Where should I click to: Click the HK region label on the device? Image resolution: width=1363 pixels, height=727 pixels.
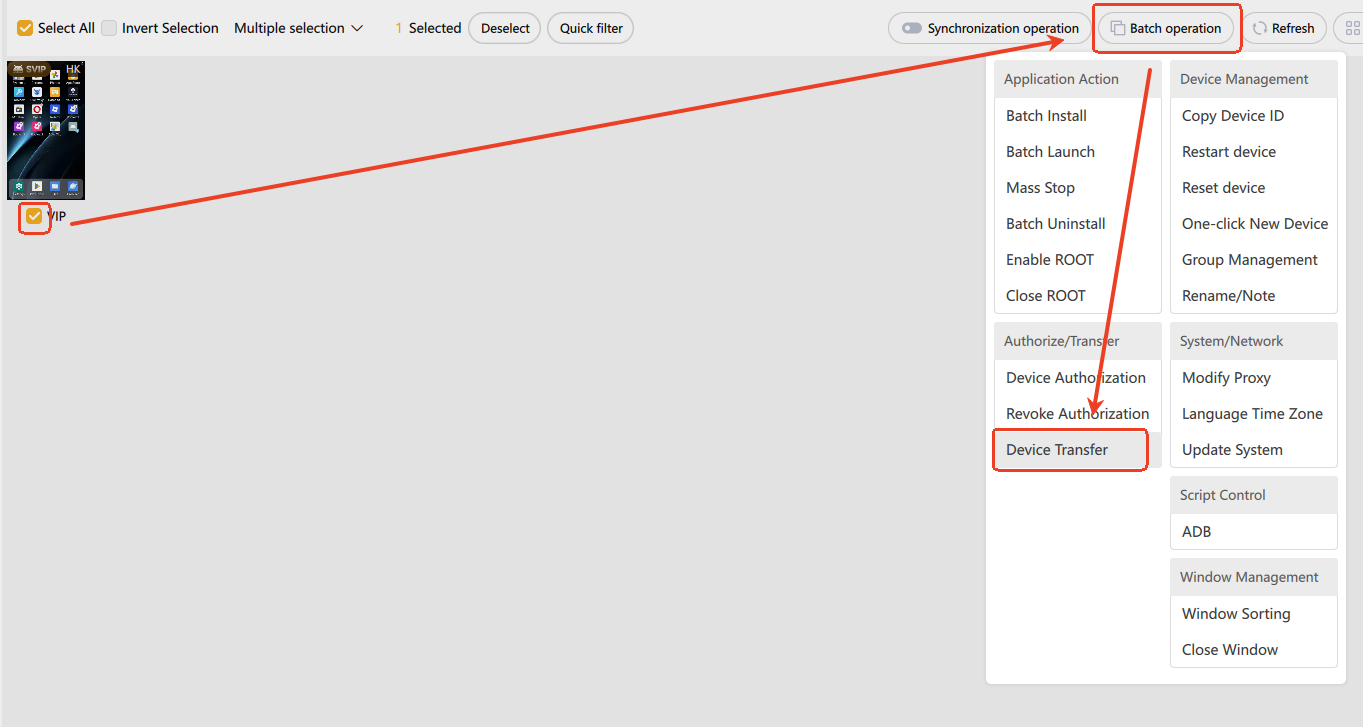pos(73,69)
